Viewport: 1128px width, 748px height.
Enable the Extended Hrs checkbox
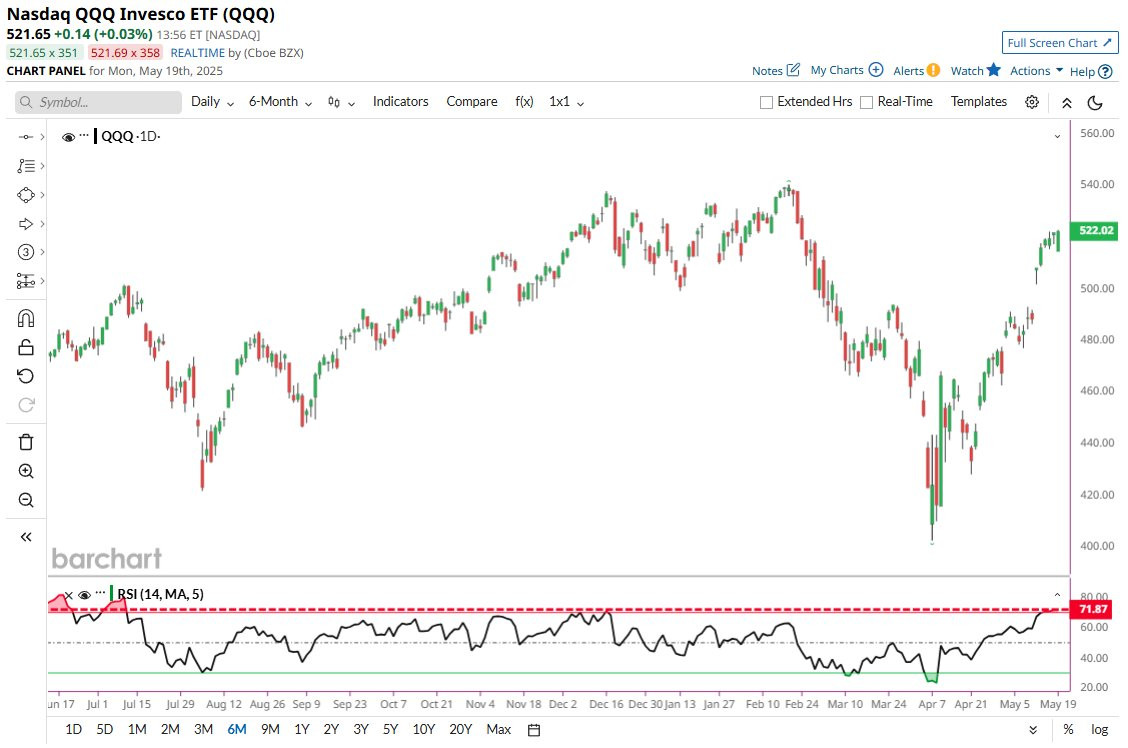tap(766, 102)
